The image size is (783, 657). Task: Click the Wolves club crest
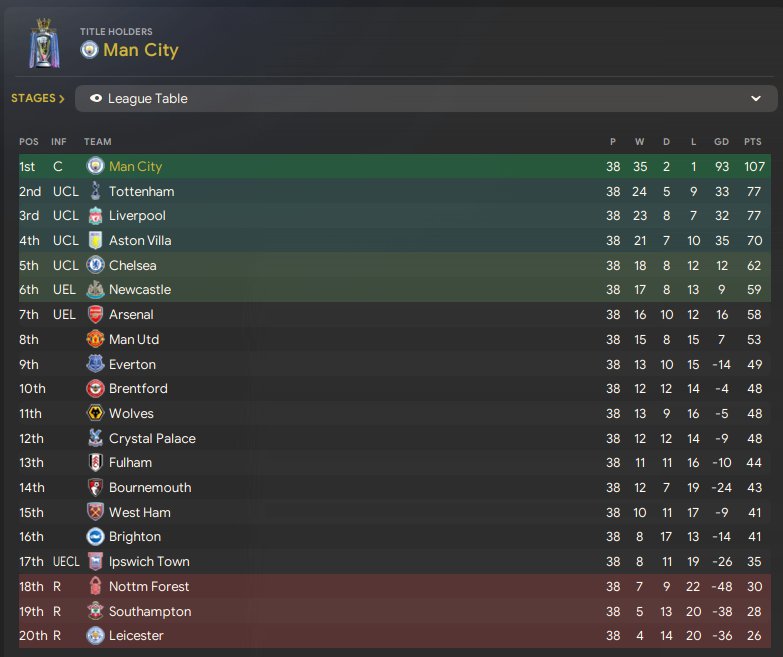(x=95, y=413)
